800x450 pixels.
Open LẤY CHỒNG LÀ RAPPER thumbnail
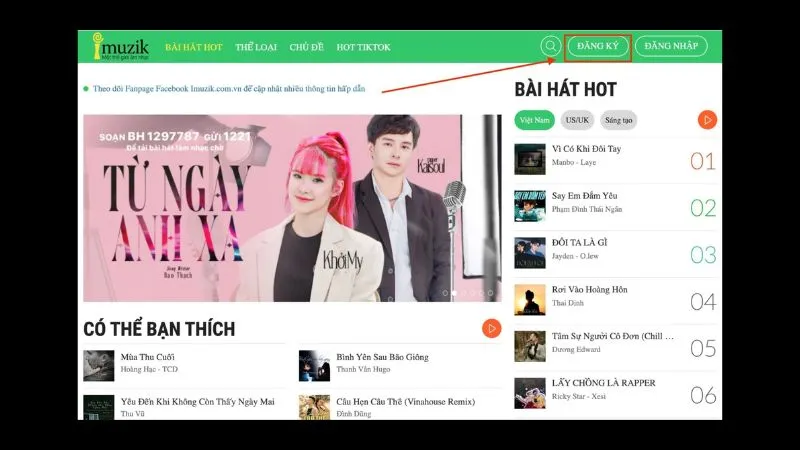pos(530,393)
